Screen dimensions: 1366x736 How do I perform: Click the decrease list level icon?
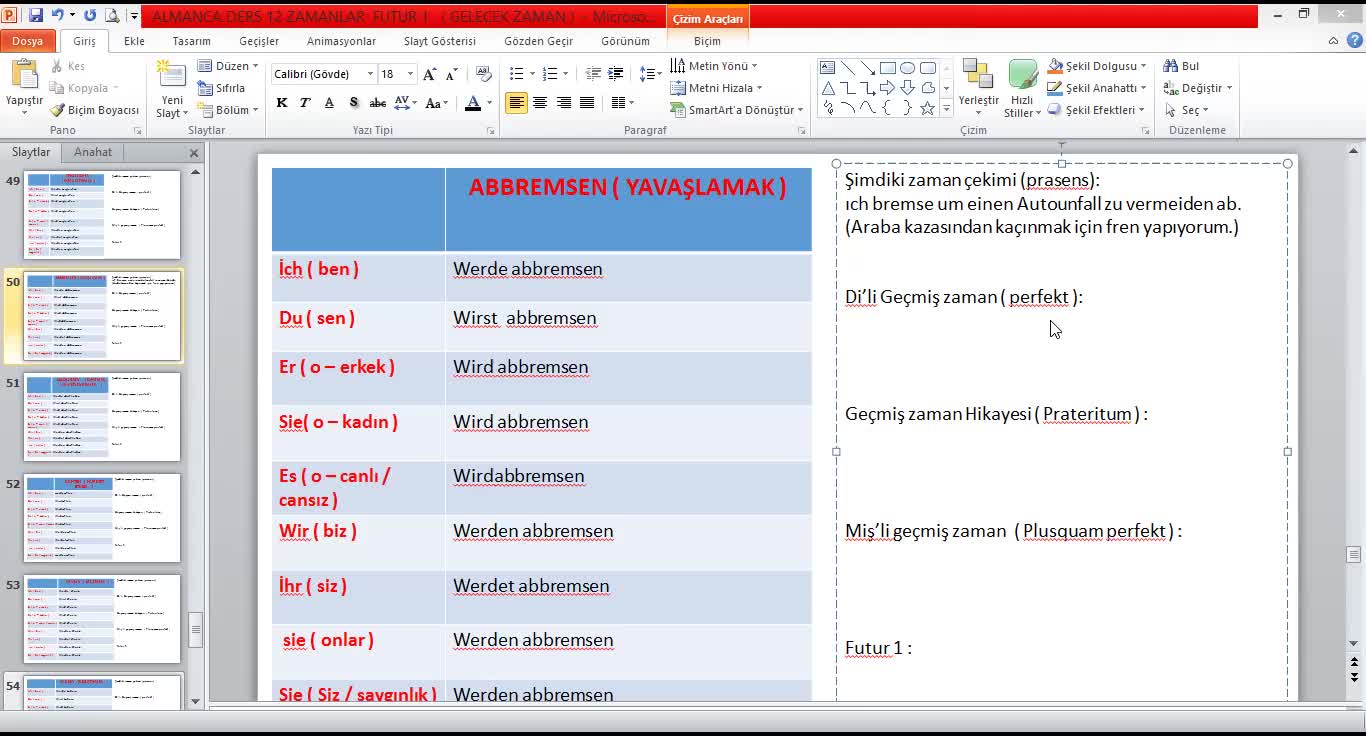(593, 74)
